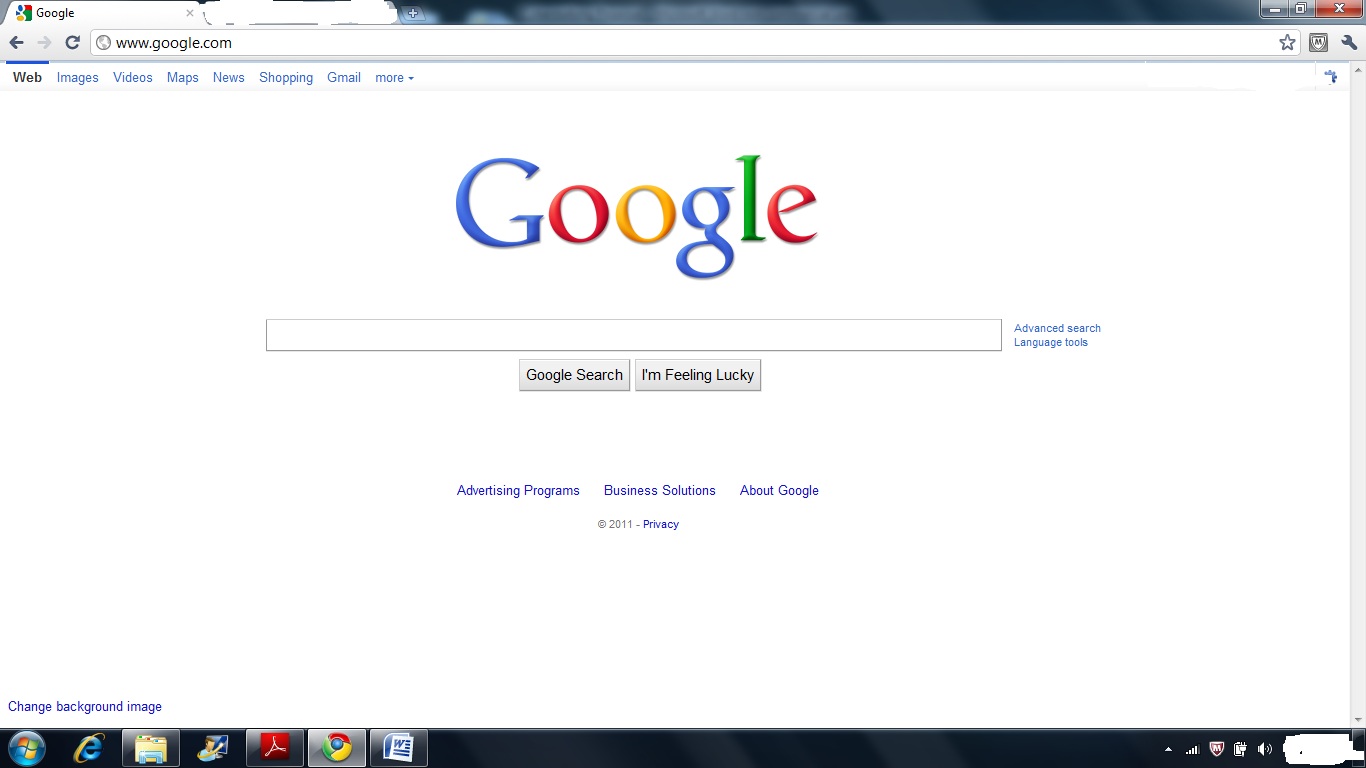This screenshot has height=768, width=1366.
Task: Click the '© 2011' copyright text
Action: [615, 524]
